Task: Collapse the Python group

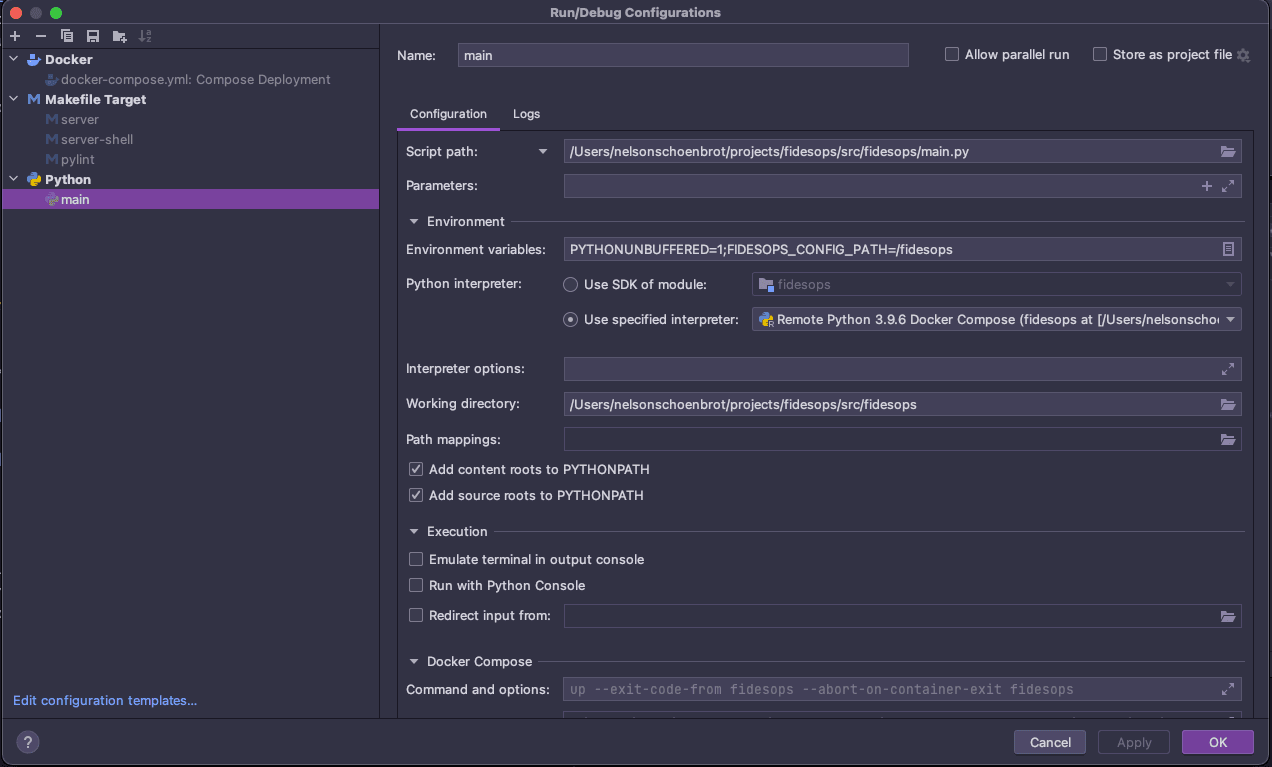Action: pyautogui.click(x=14, y=179)
